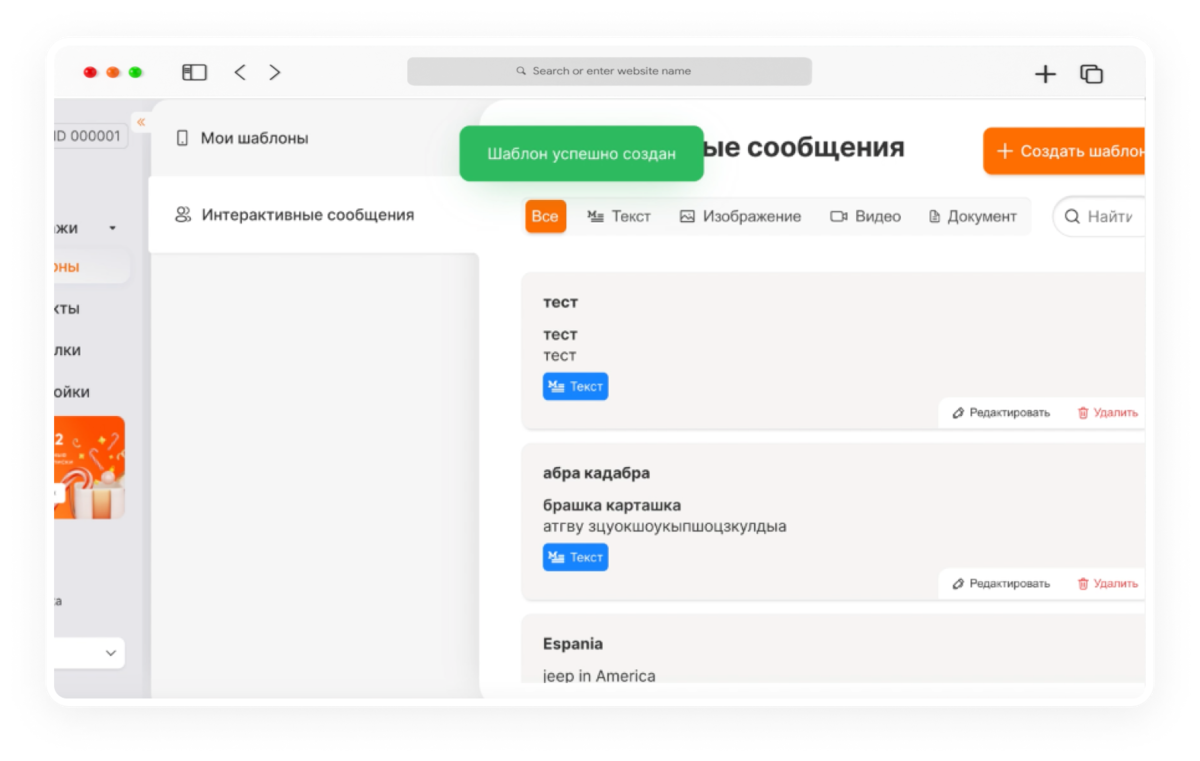Viewport: 1200px width, 761px height.
Task: Delete the тест template
Action: click(1107, 412)
